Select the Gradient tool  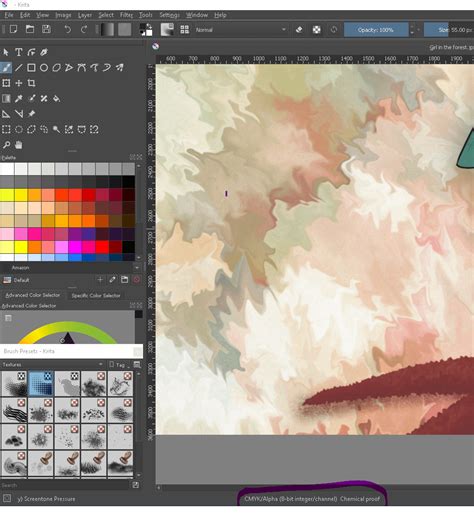(x=6, y=98)
